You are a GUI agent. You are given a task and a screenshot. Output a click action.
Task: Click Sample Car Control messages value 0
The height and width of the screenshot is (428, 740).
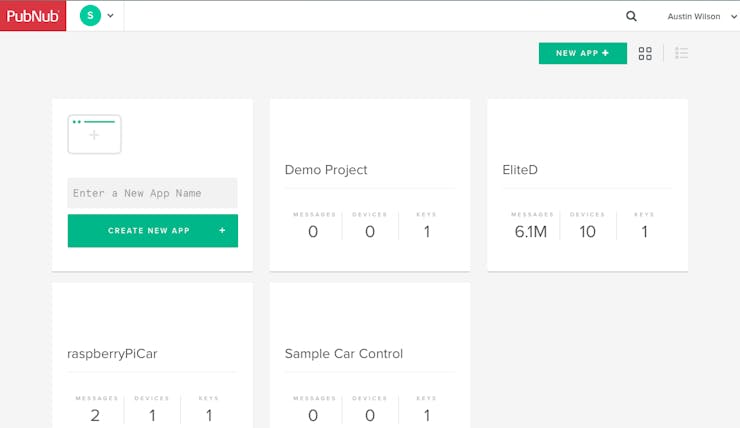click(x=313, y=415)
